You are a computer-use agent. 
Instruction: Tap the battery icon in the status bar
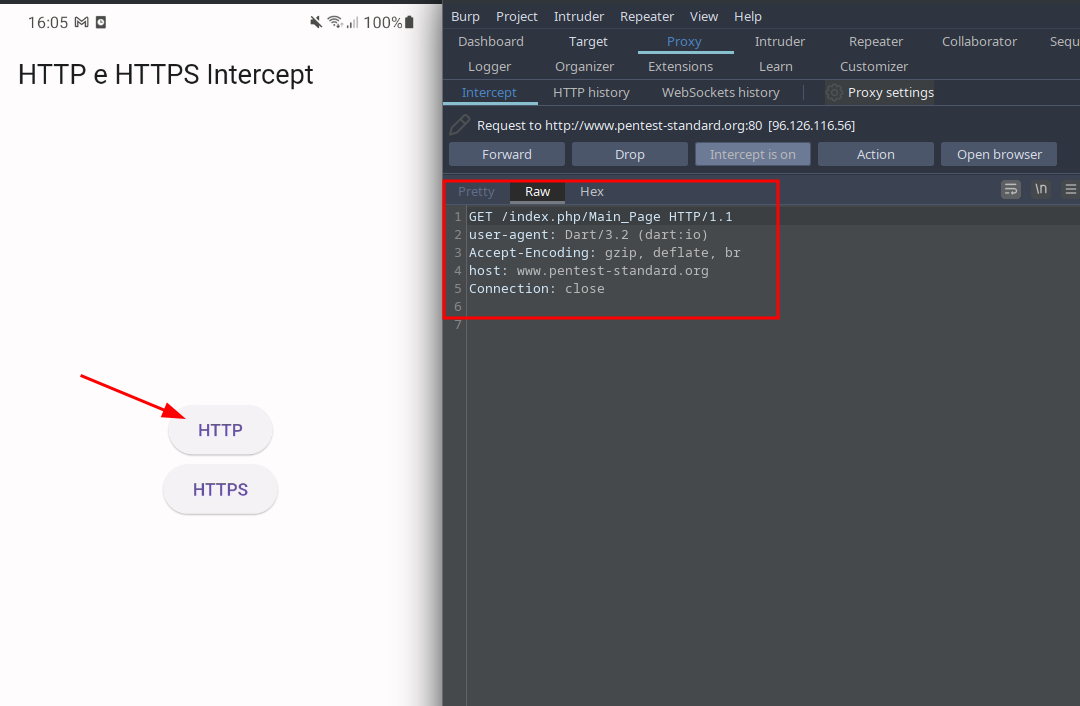[x=409, y=22]
